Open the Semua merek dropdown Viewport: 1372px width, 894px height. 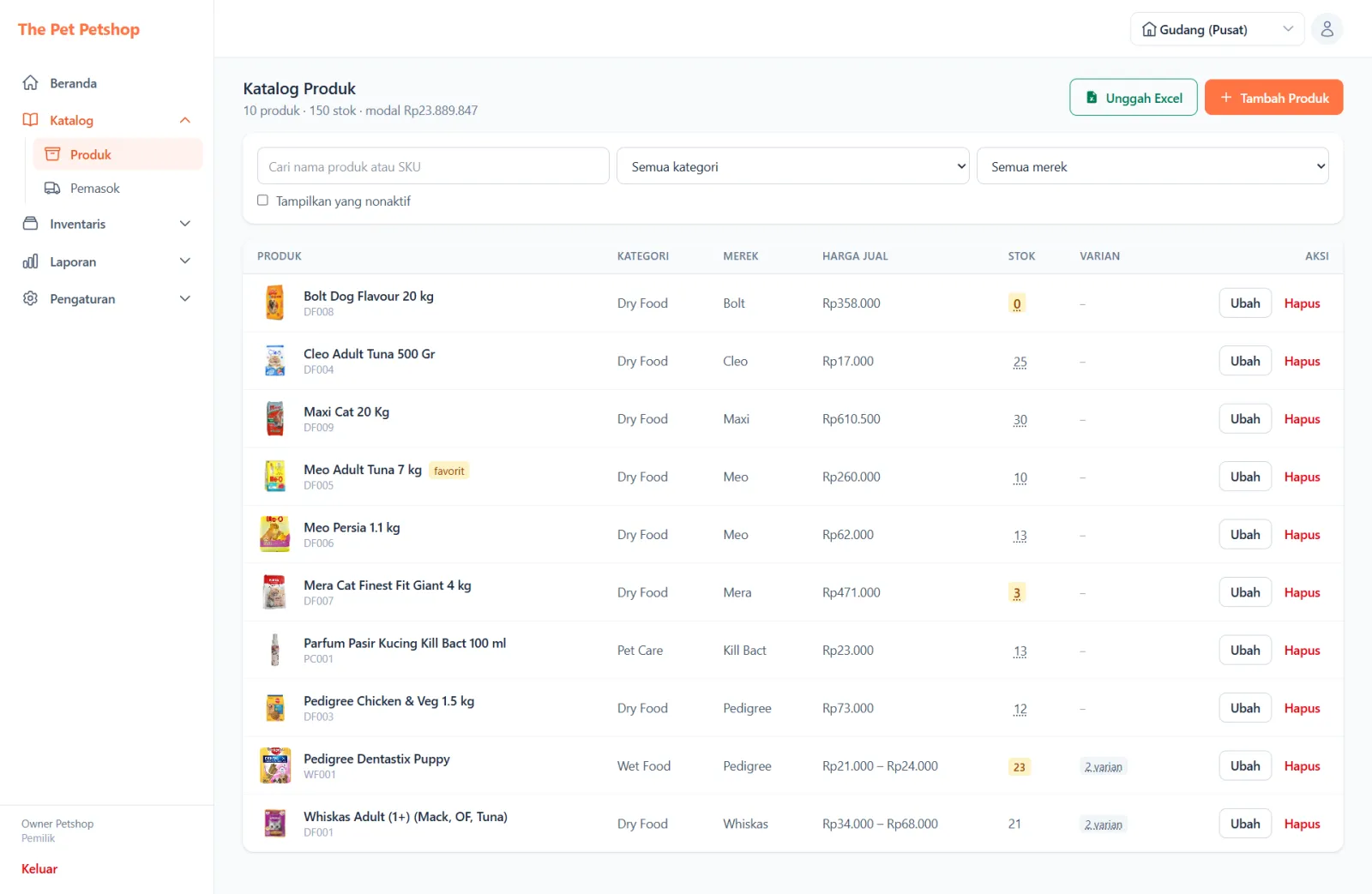pyautogui.click(x=1152, y=166)
